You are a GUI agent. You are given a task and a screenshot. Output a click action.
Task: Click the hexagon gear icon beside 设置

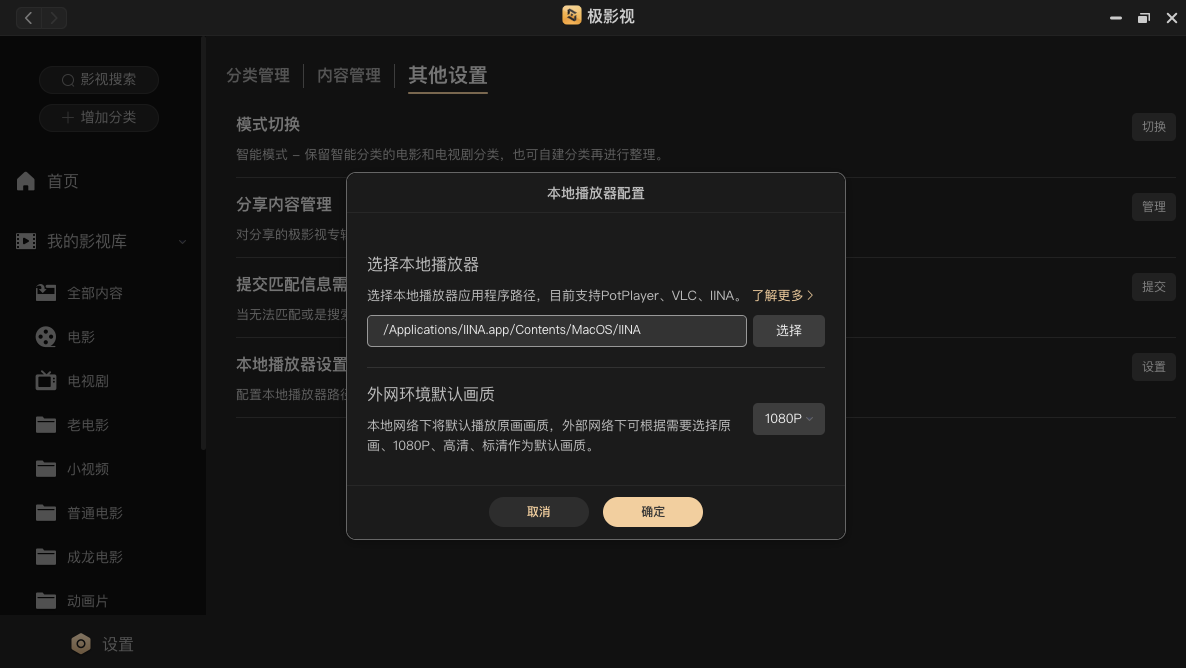point(81,644)
